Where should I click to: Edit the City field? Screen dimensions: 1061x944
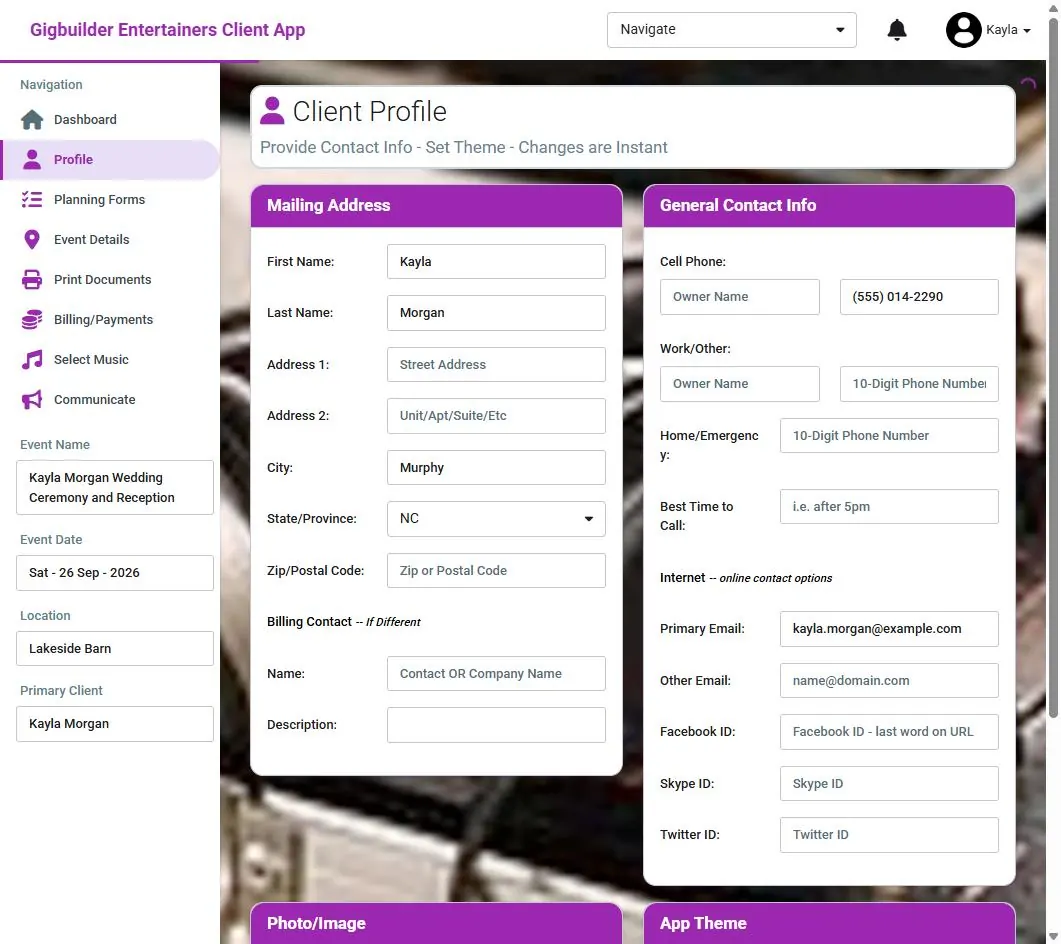click(496, 468)
